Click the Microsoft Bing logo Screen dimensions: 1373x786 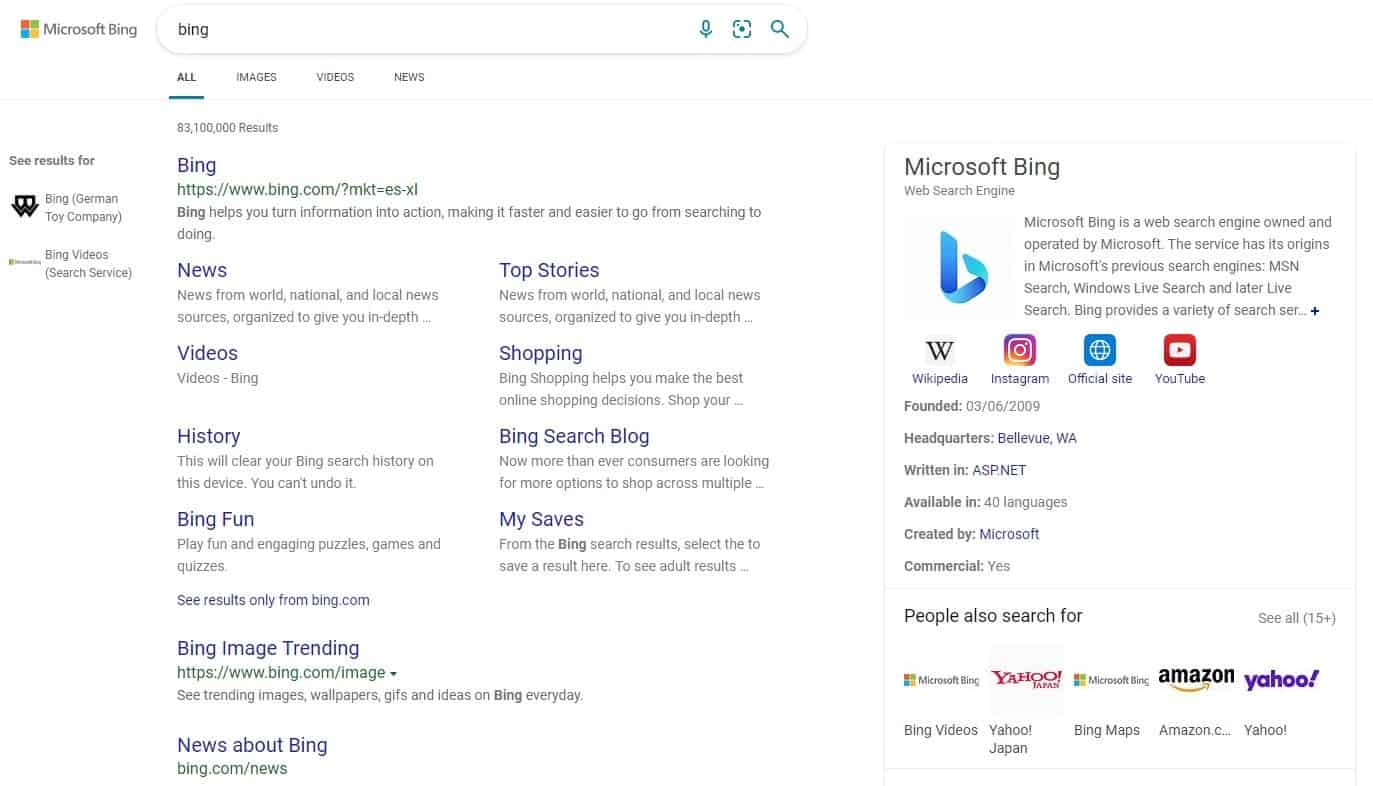click(79, 29)
